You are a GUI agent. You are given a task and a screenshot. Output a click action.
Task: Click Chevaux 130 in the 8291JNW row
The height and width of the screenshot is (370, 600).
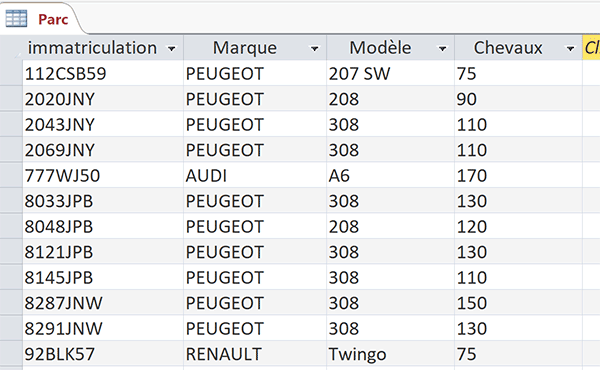tap(518, 328)
